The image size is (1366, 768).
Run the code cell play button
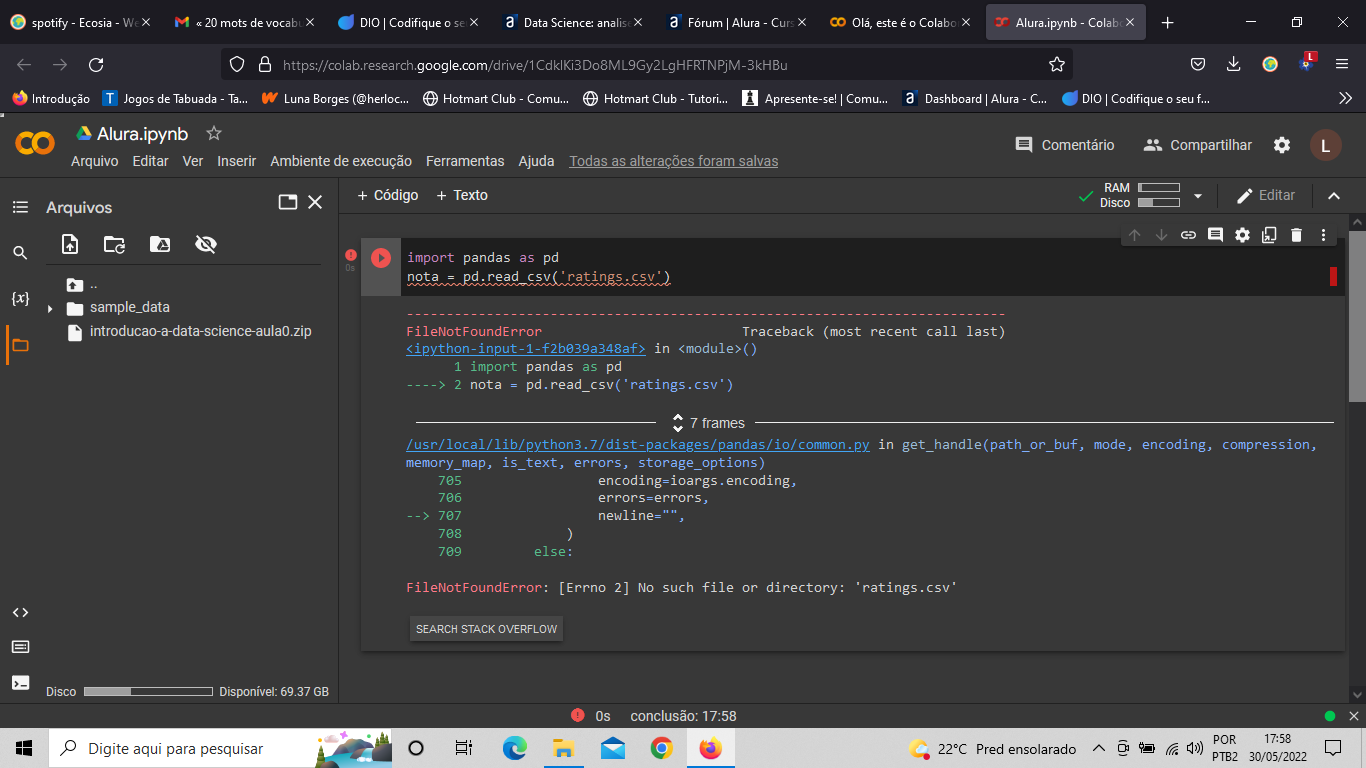(x=381, y=258)
